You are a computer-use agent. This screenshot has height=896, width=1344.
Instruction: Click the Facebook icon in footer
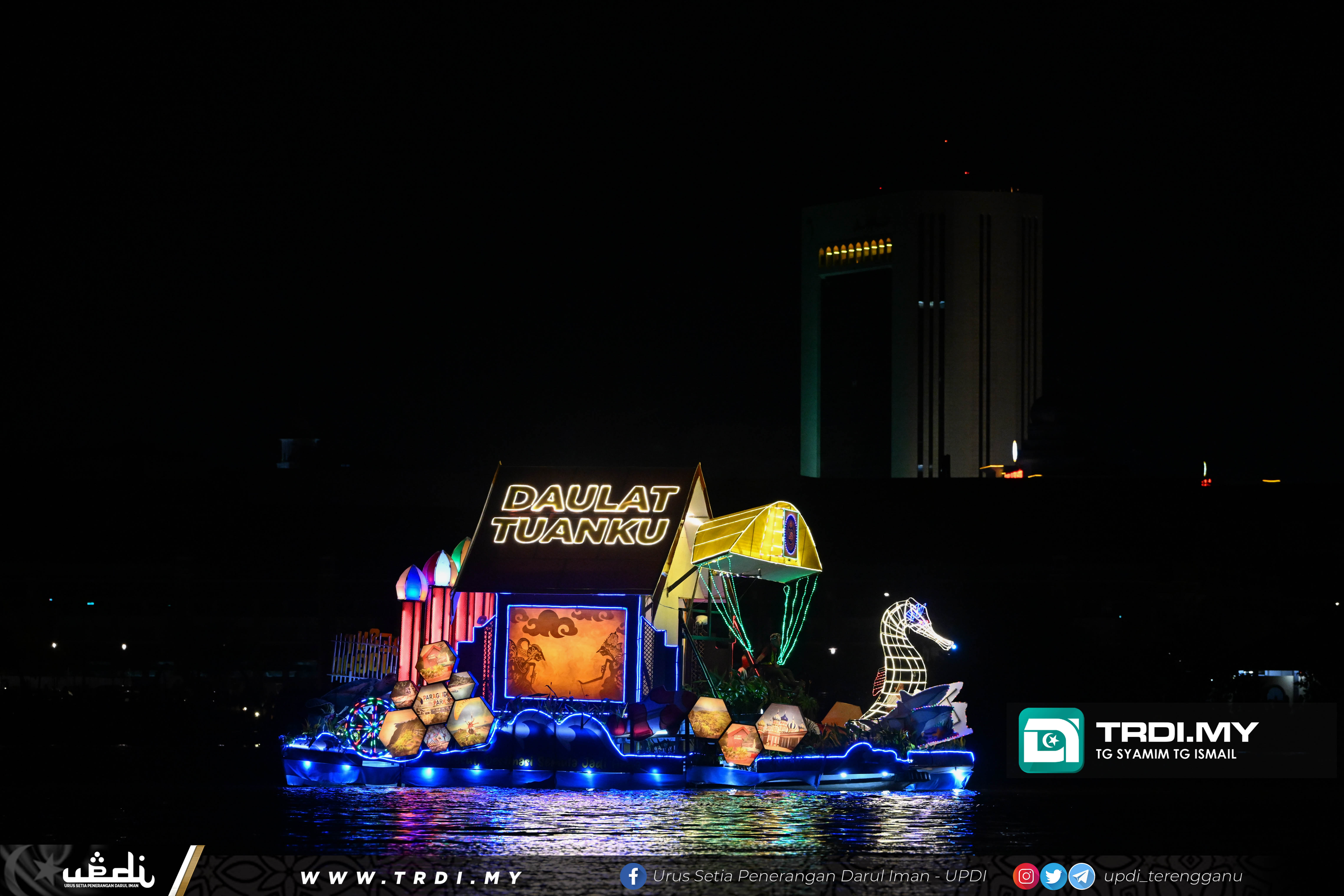(x=633, y=876)
